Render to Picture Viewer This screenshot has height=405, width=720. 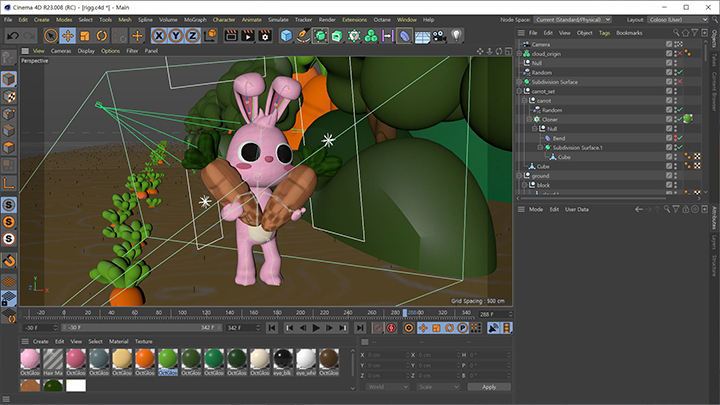248,36
